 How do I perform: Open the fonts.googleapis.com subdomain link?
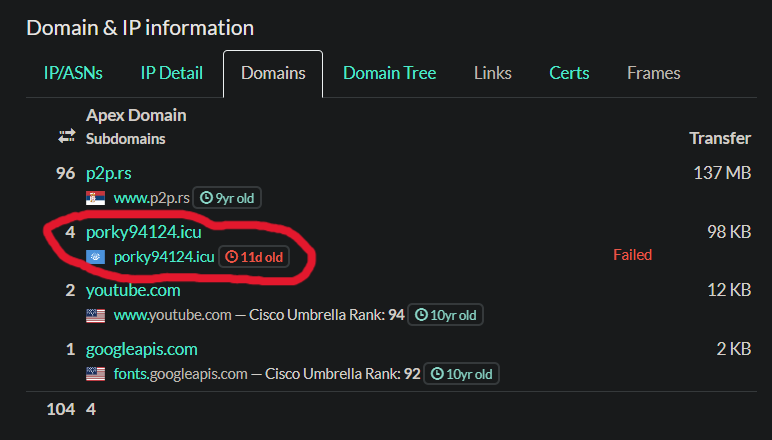[181, 374]
